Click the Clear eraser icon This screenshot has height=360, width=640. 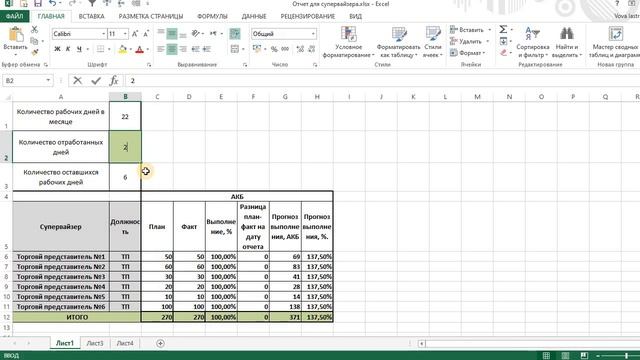[503, 53]
